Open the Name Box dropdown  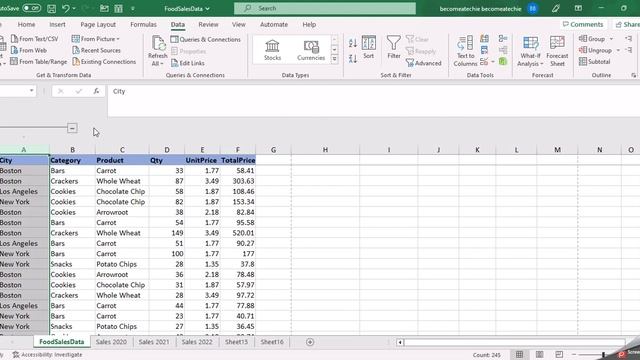(x=31, y=91)
